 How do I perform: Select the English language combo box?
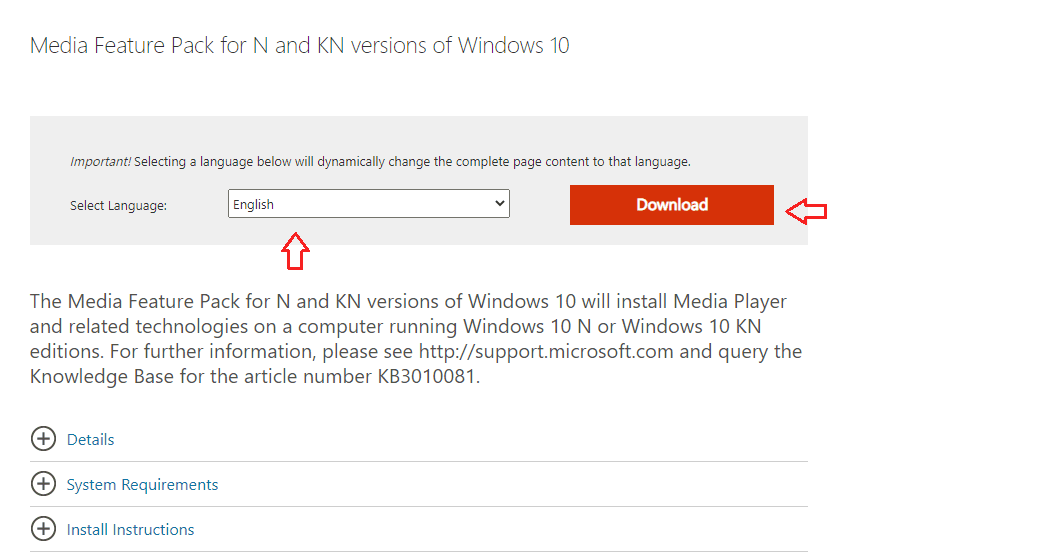coord(368,204)
